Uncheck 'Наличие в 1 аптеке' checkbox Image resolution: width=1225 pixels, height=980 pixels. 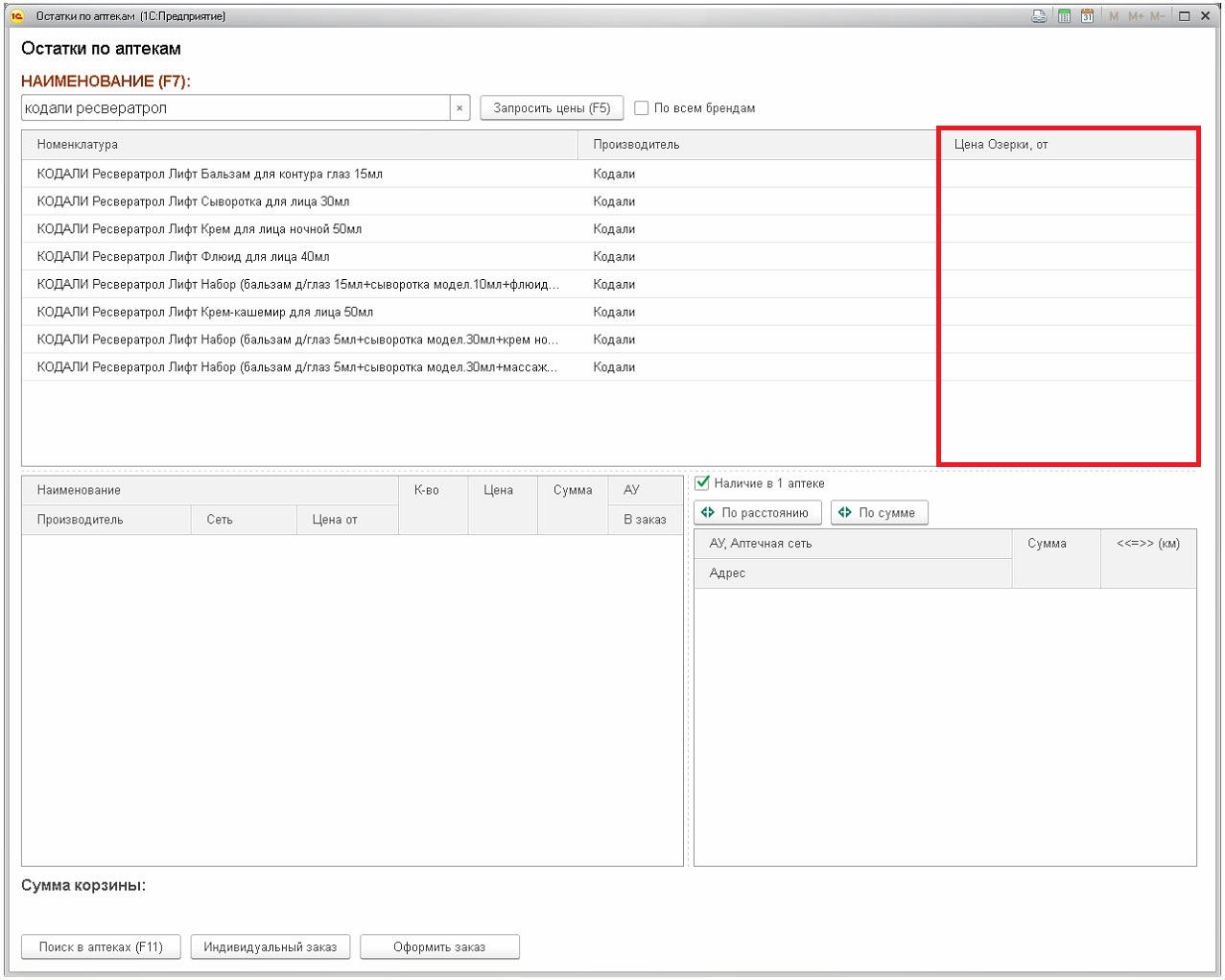(x=702, y=483)
